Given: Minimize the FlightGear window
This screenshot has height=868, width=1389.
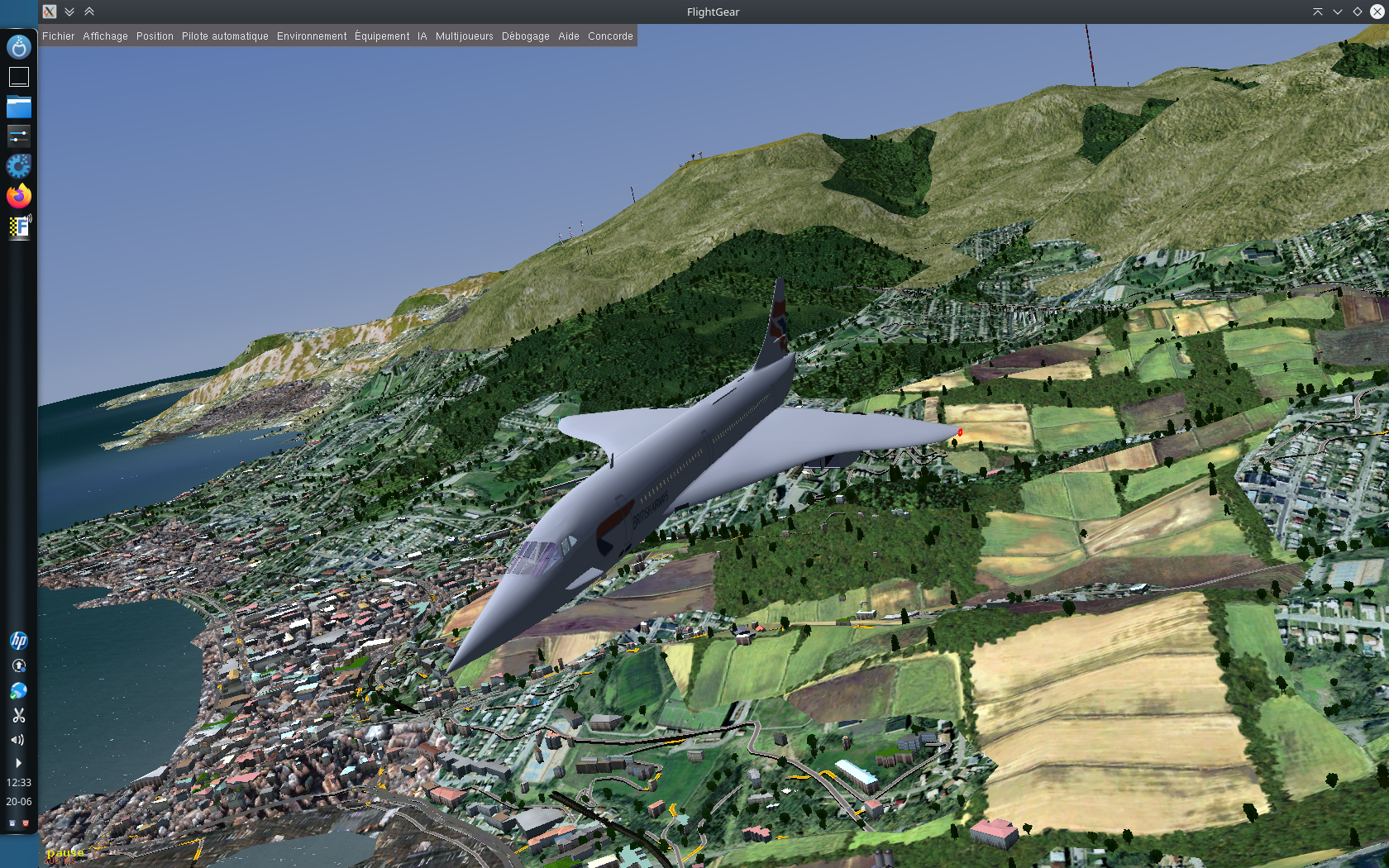Looking at the screenshot, I should [1338, 12].
